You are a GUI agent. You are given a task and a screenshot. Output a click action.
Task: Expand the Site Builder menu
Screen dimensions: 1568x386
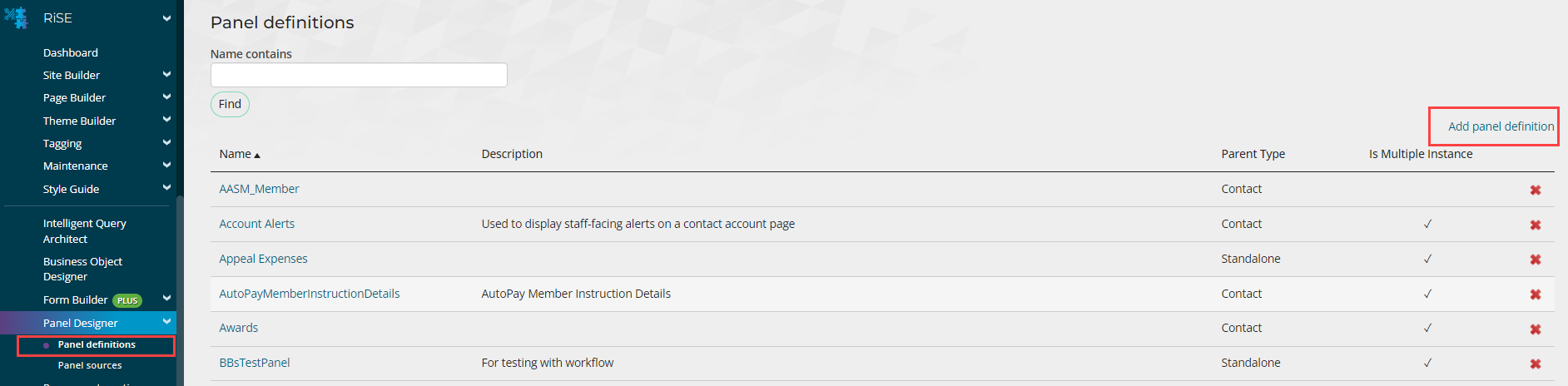(166, 75)
